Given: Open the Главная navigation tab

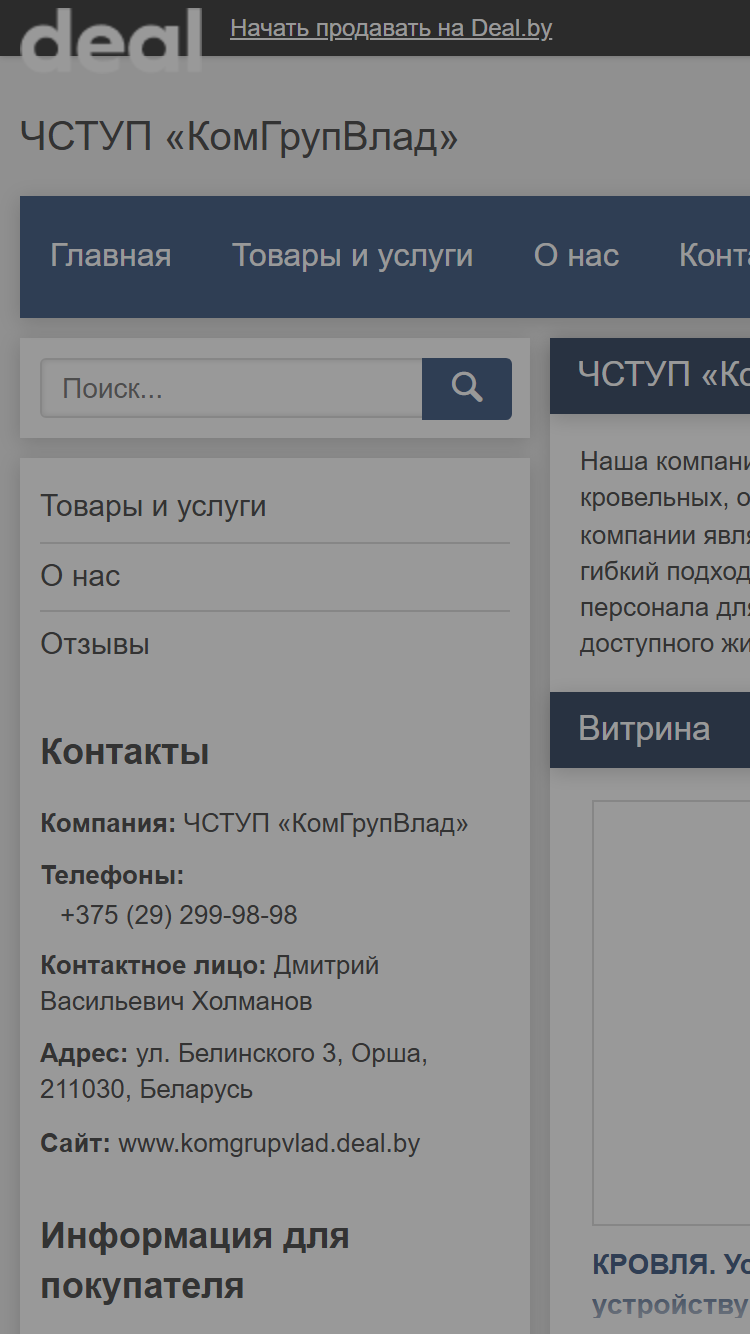Looking at the screenshot, I should pos(111,256).
